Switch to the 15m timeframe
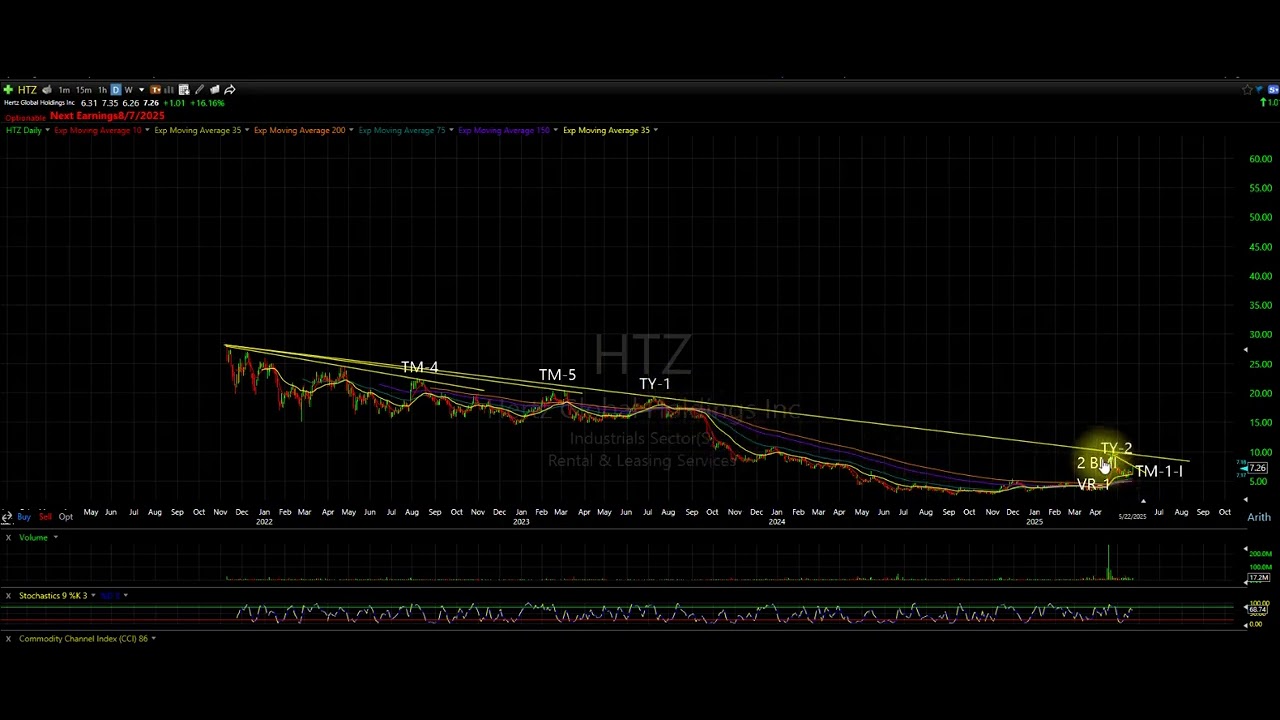Screen dimensions: 1280x720 point(84,90)
